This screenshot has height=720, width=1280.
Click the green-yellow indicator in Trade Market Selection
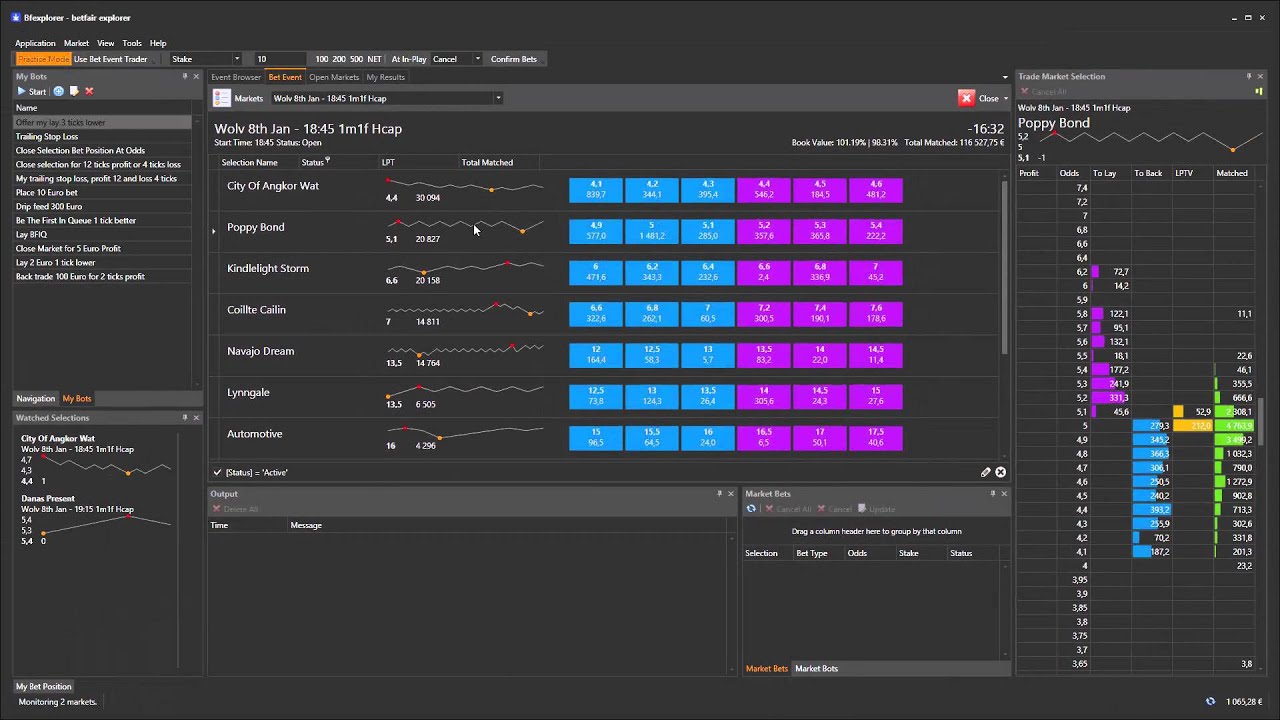[x=1259, y=92]
